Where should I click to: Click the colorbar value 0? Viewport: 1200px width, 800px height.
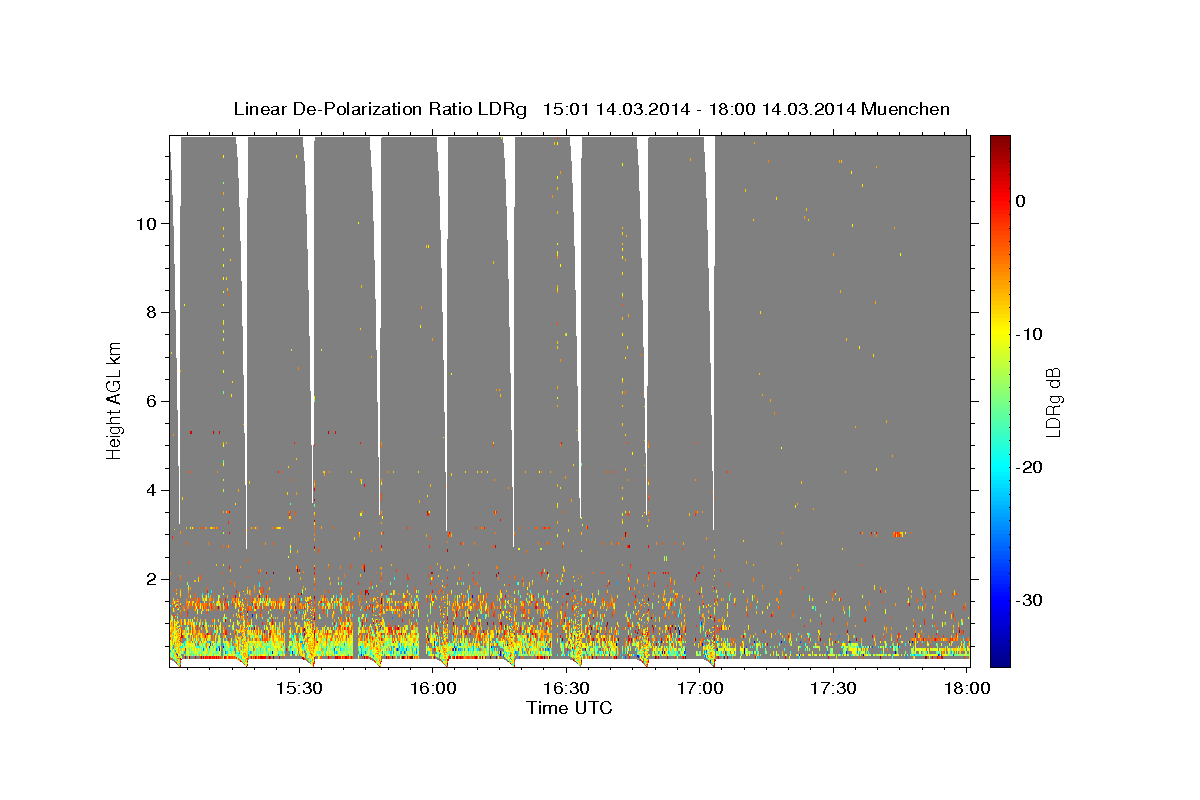[x=1021, y=201]
